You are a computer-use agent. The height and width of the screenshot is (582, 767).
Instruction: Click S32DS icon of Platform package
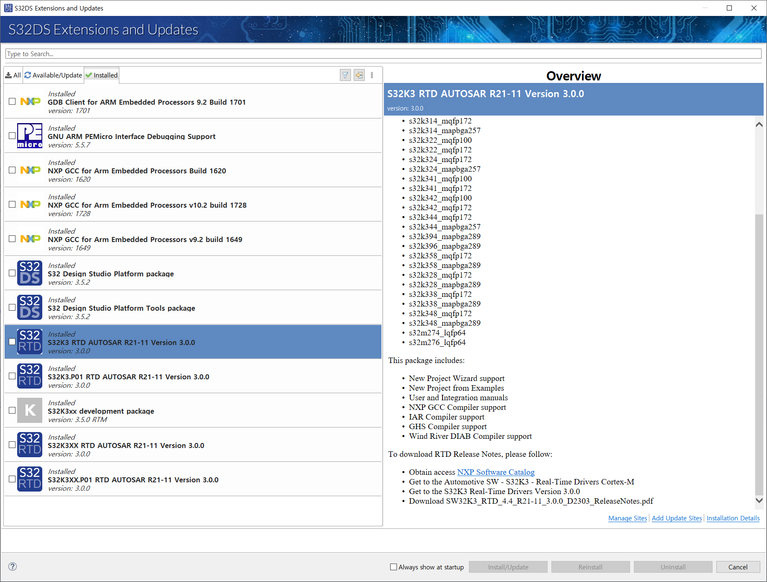[x=30, y=273]
